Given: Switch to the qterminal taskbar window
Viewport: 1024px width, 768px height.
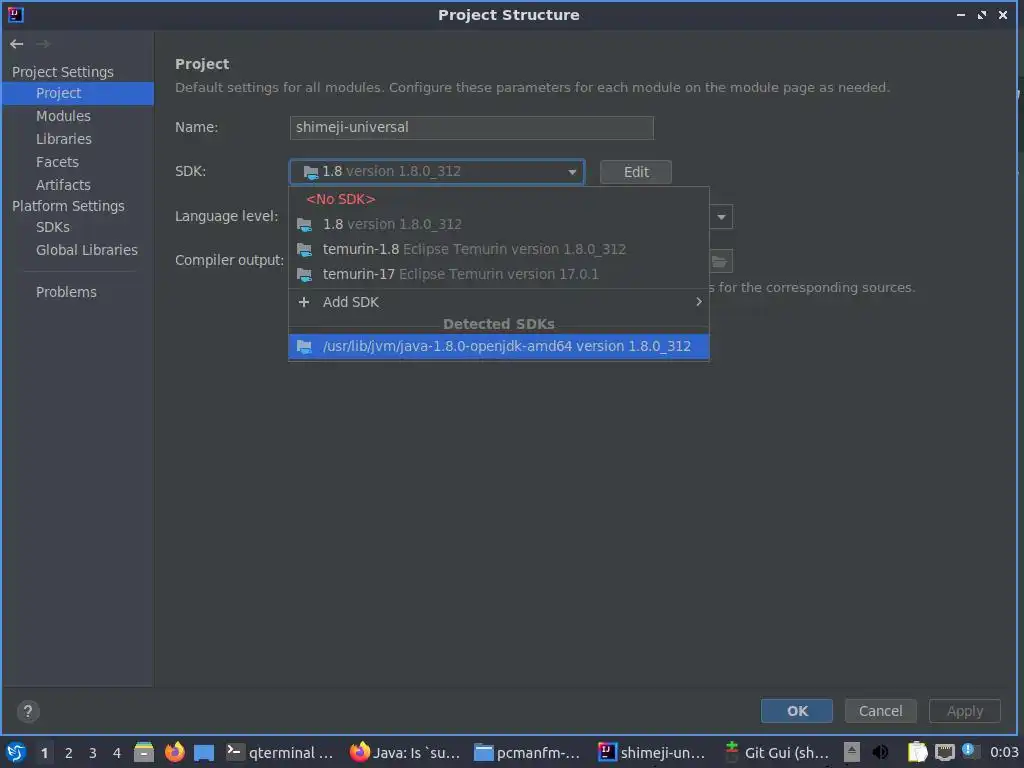Looking at the screenshot, I should click(x=280, y=752).
